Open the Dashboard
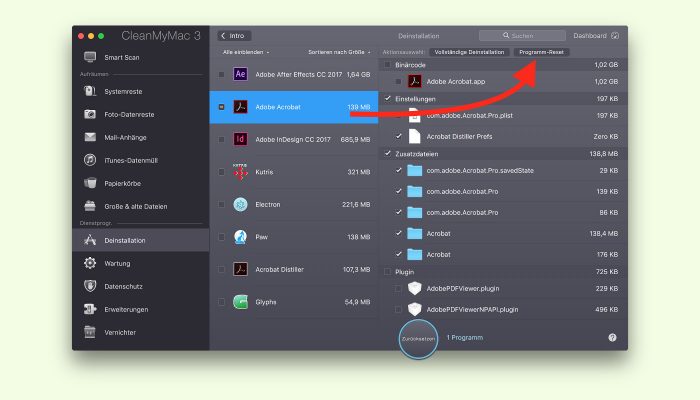Screen dimensions: 700x400 tap(596, 36)
